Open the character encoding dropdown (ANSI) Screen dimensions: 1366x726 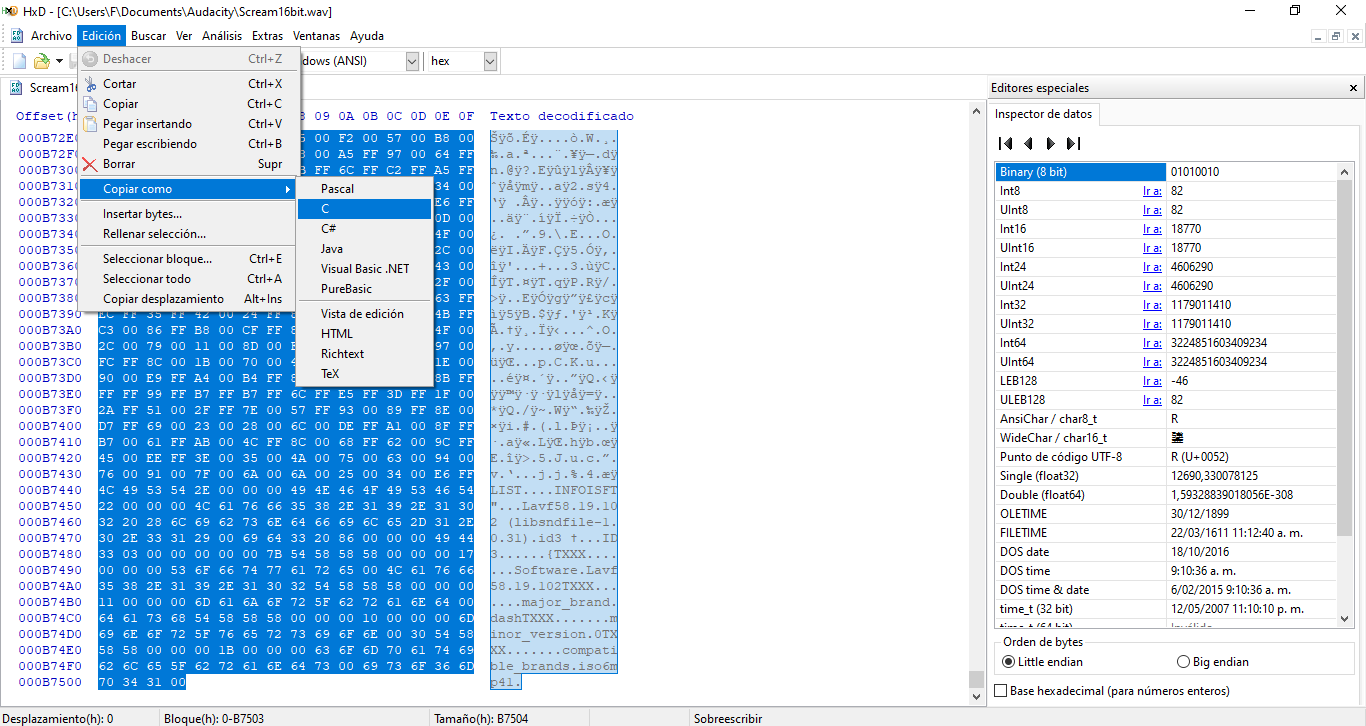pos(412,61)
